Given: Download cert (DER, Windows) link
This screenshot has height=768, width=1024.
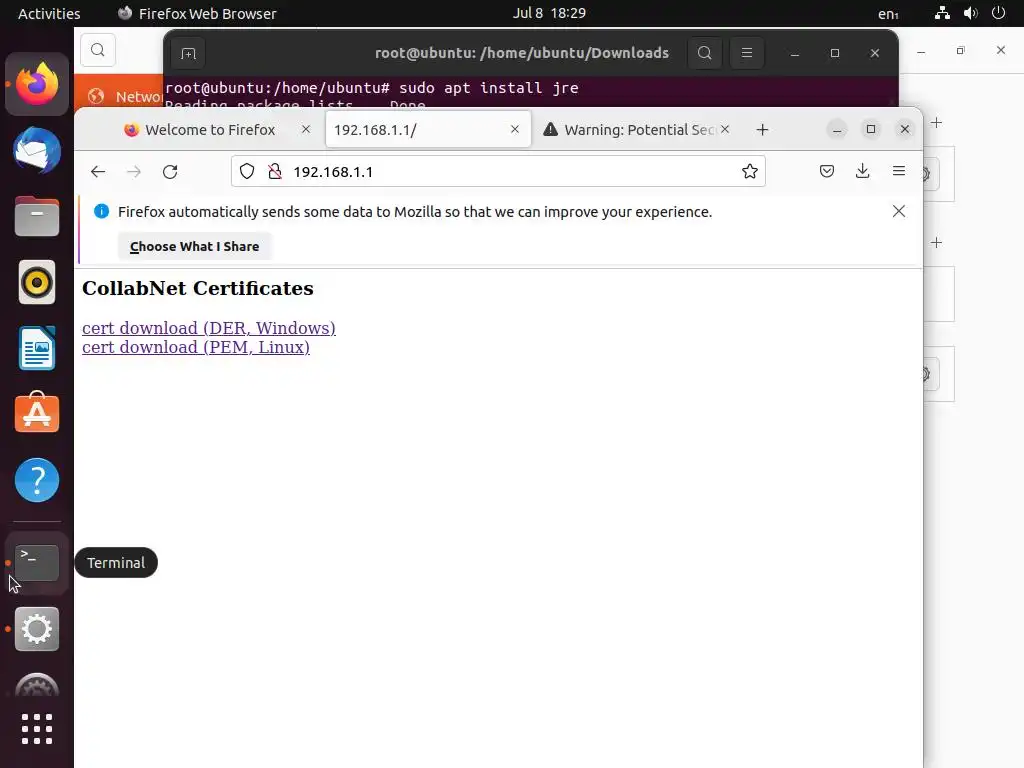Looking at the screenshot, I should (x=209, y=328).
